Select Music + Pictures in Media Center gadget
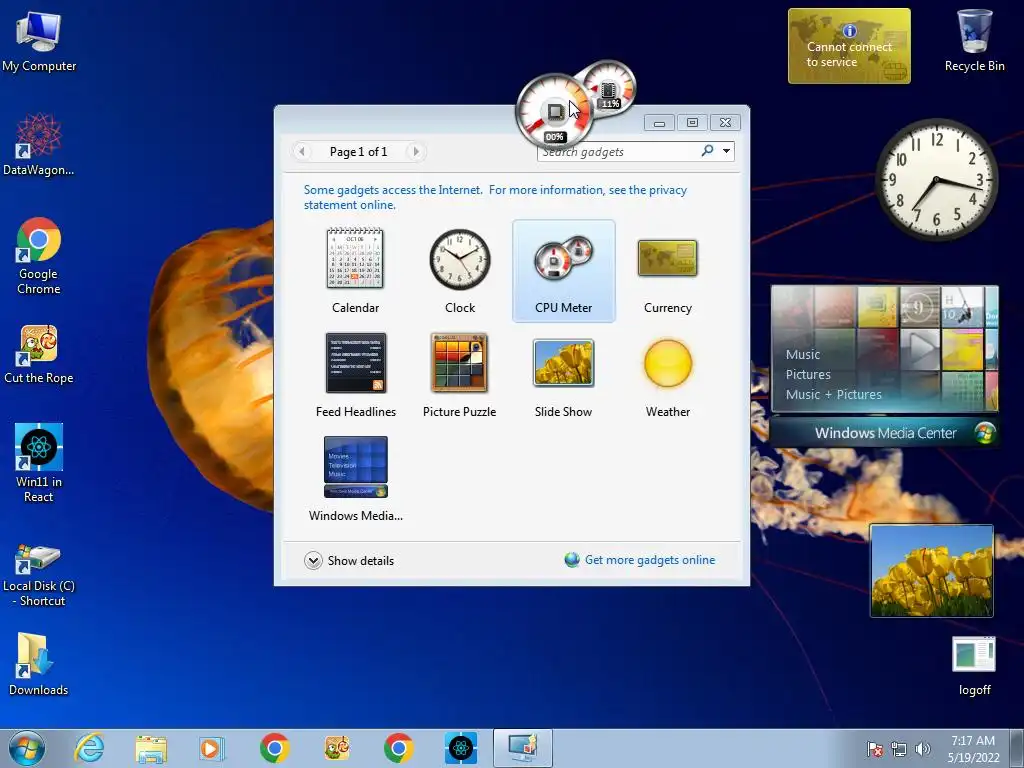The height and width of the screenshot is (768, 1024). coord(833,394)
